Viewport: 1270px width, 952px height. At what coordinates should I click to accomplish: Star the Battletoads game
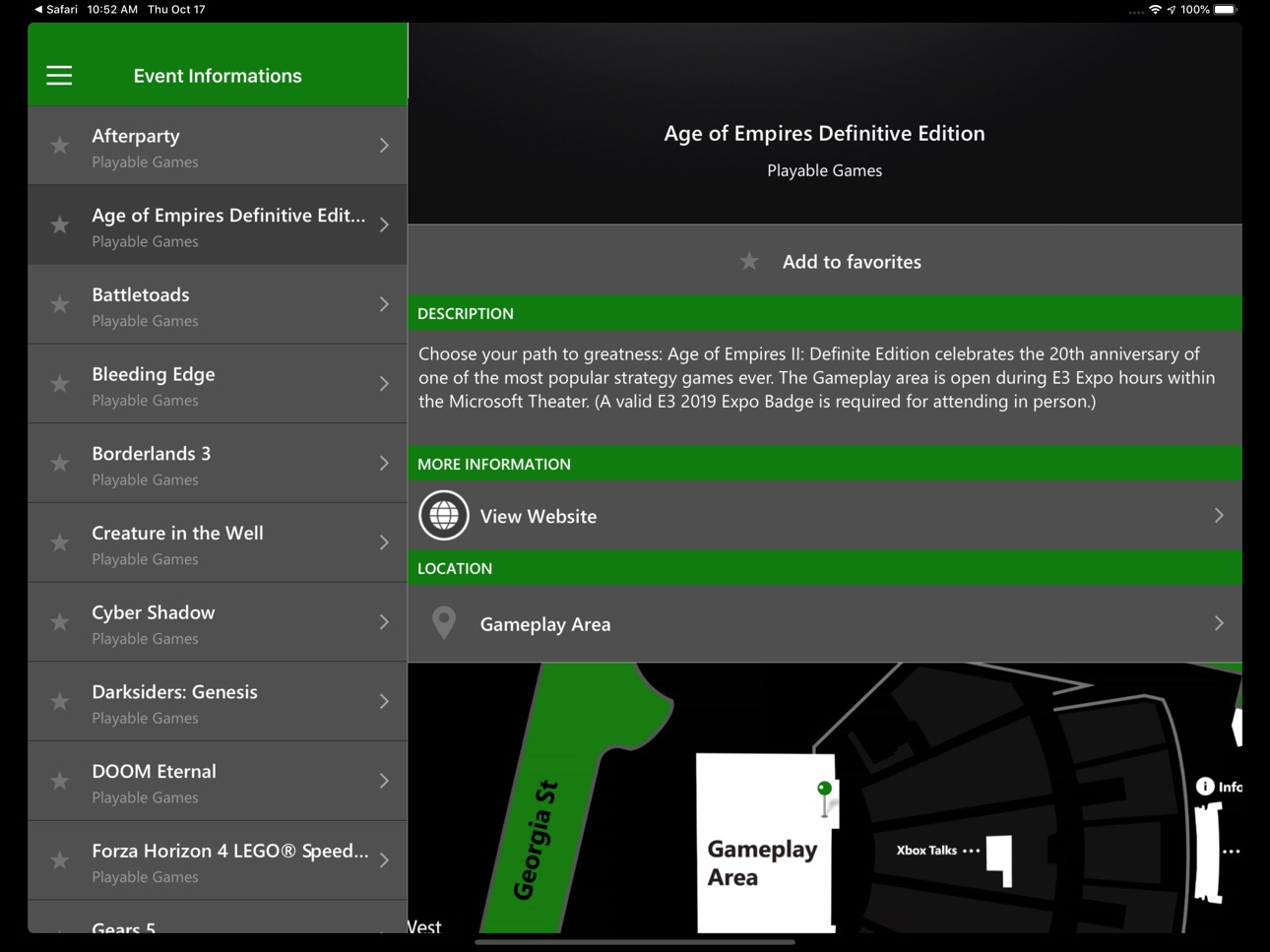point(60,304)
